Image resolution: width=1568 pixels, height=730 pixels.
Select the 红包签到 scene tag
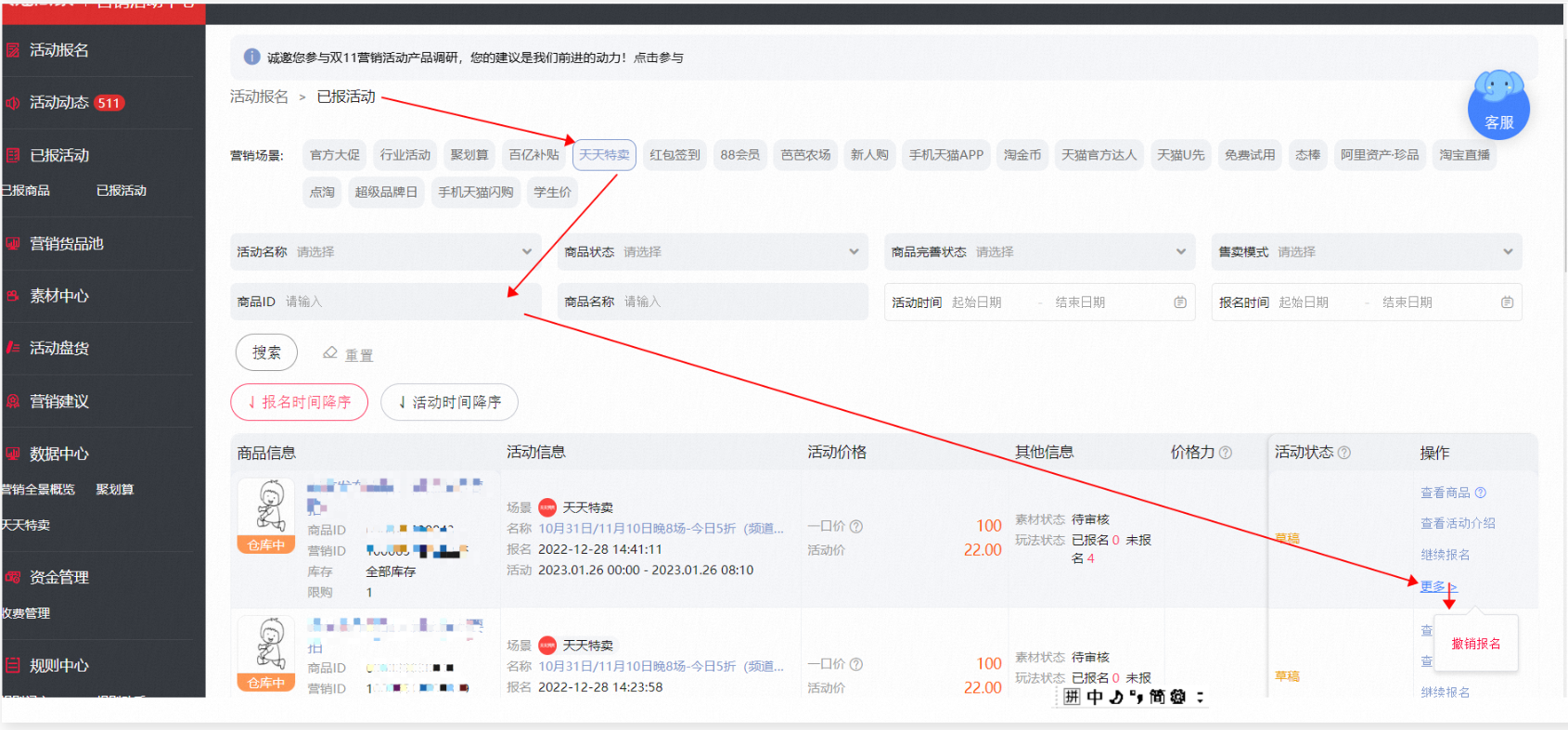pyautogui.click(x=675, y=155)
